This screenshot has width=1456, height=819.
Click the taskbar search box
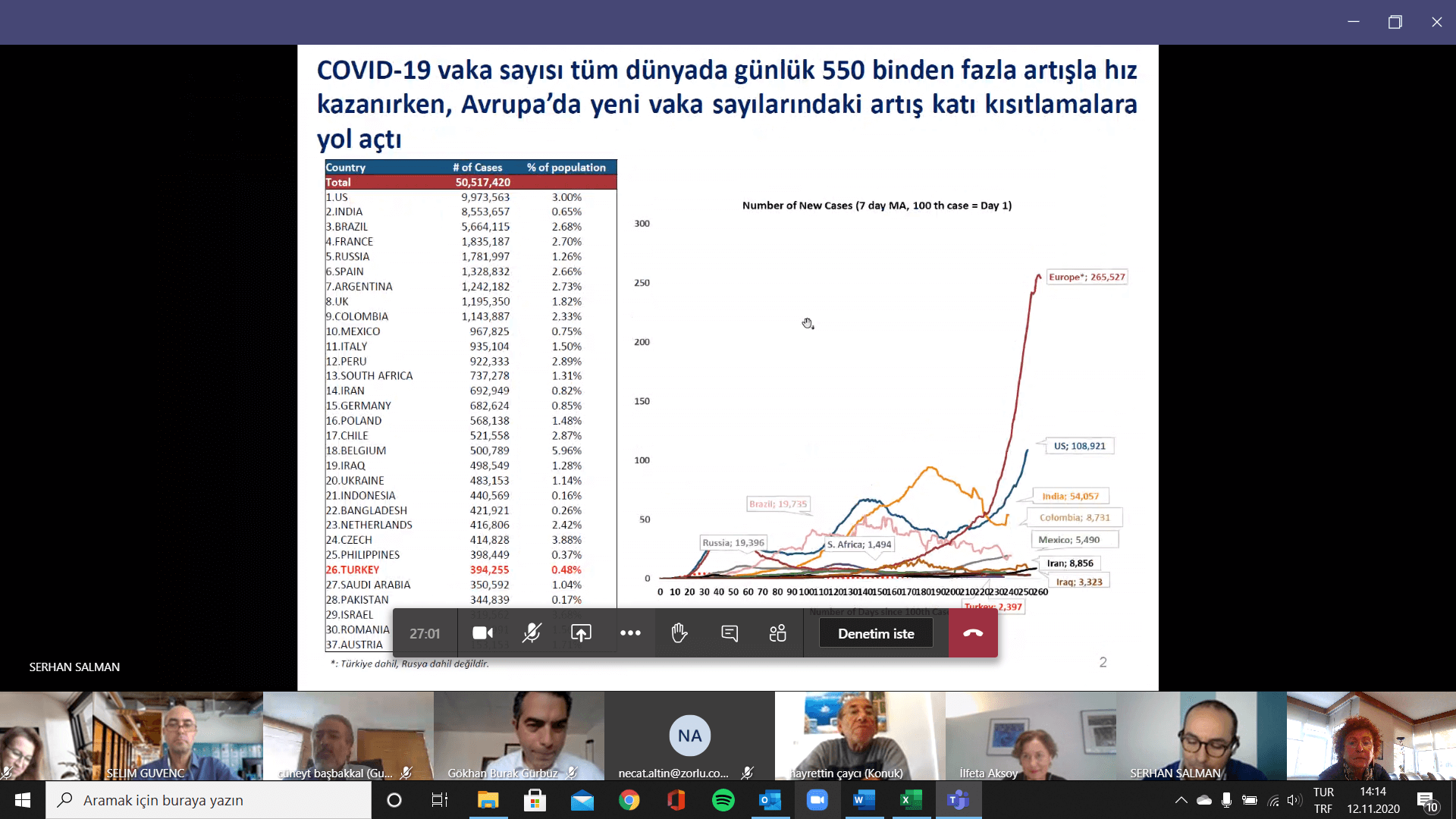(x=209, y=800)
